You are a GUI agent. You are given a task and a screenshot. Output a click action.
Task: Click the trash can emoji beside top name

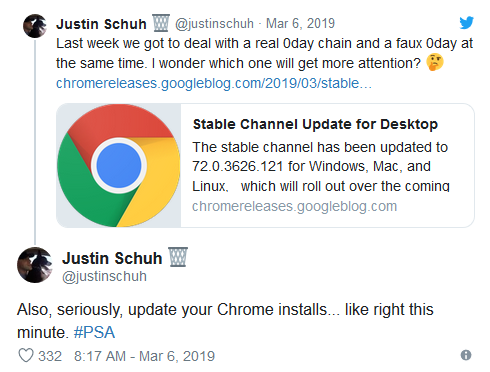click(x=161, y=23)
